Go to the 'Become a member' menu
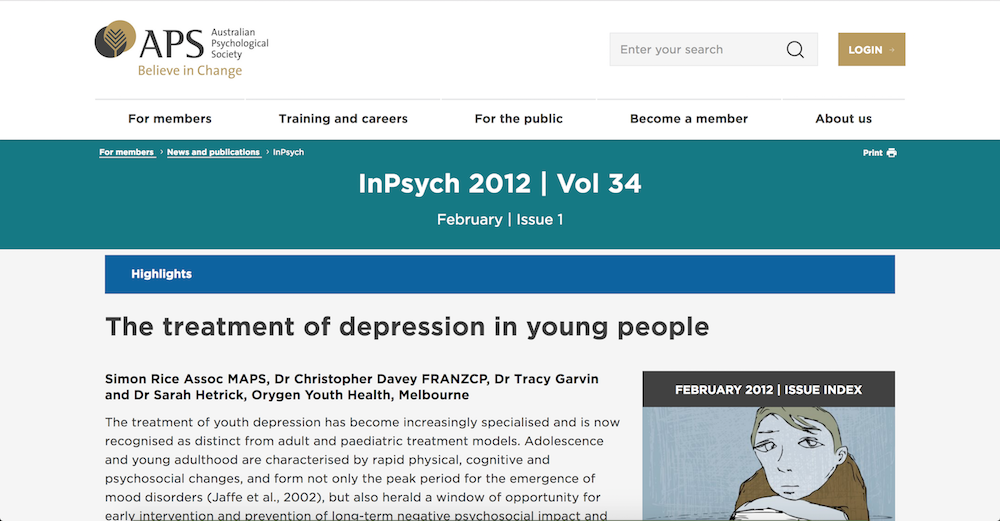Screen dimensions: 1000x521 click(689, 119)
